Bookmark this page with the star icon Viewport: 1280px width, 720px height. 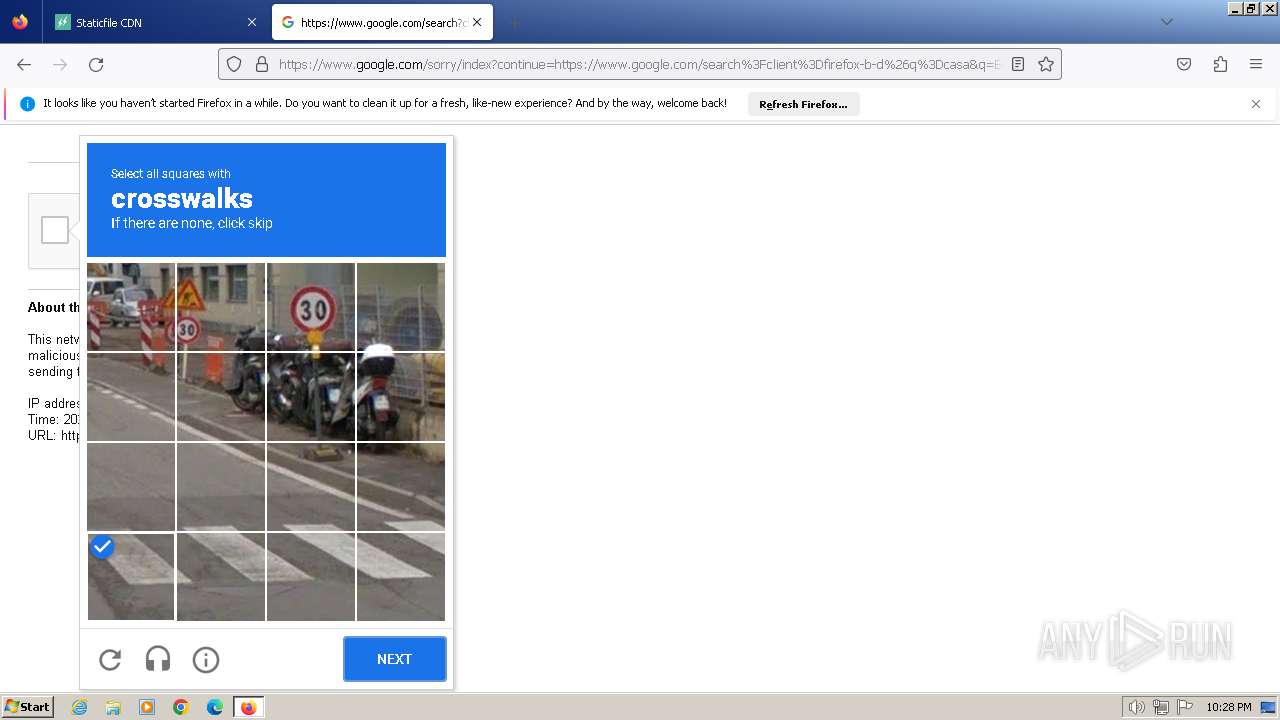pyautogui.click(x=1046, y=64)
